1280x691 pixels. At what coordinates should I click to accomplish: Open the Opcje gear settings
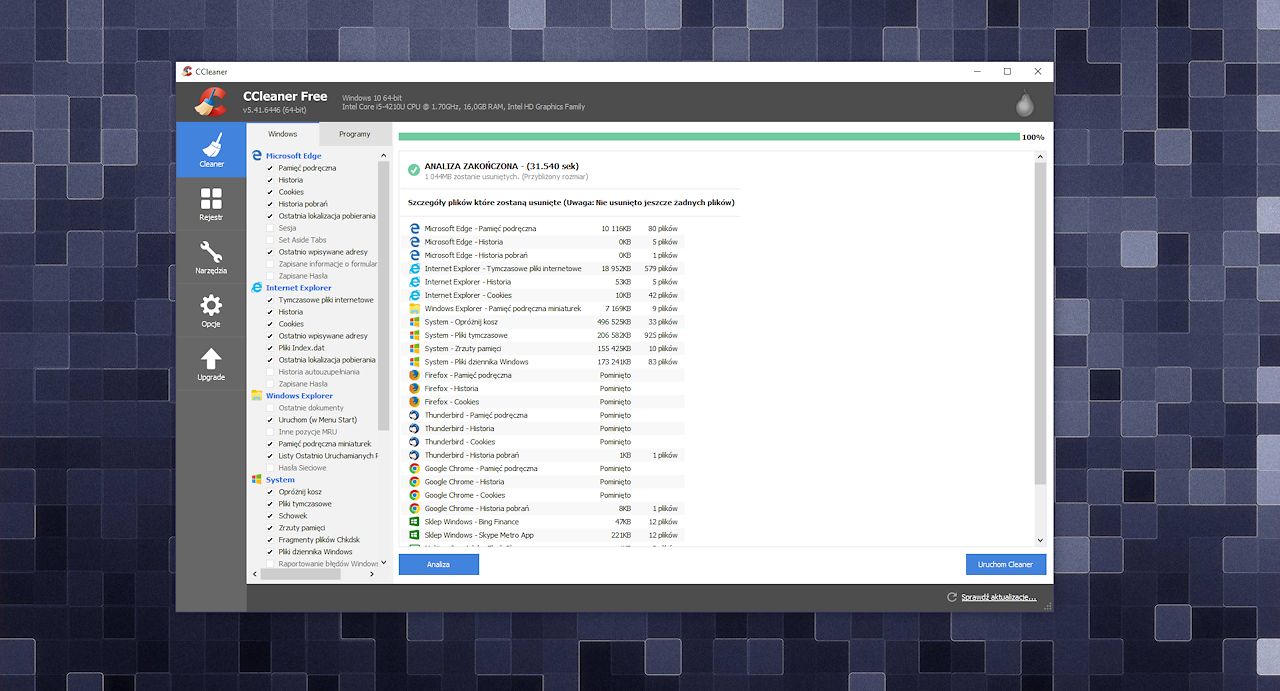coord(211,310)
